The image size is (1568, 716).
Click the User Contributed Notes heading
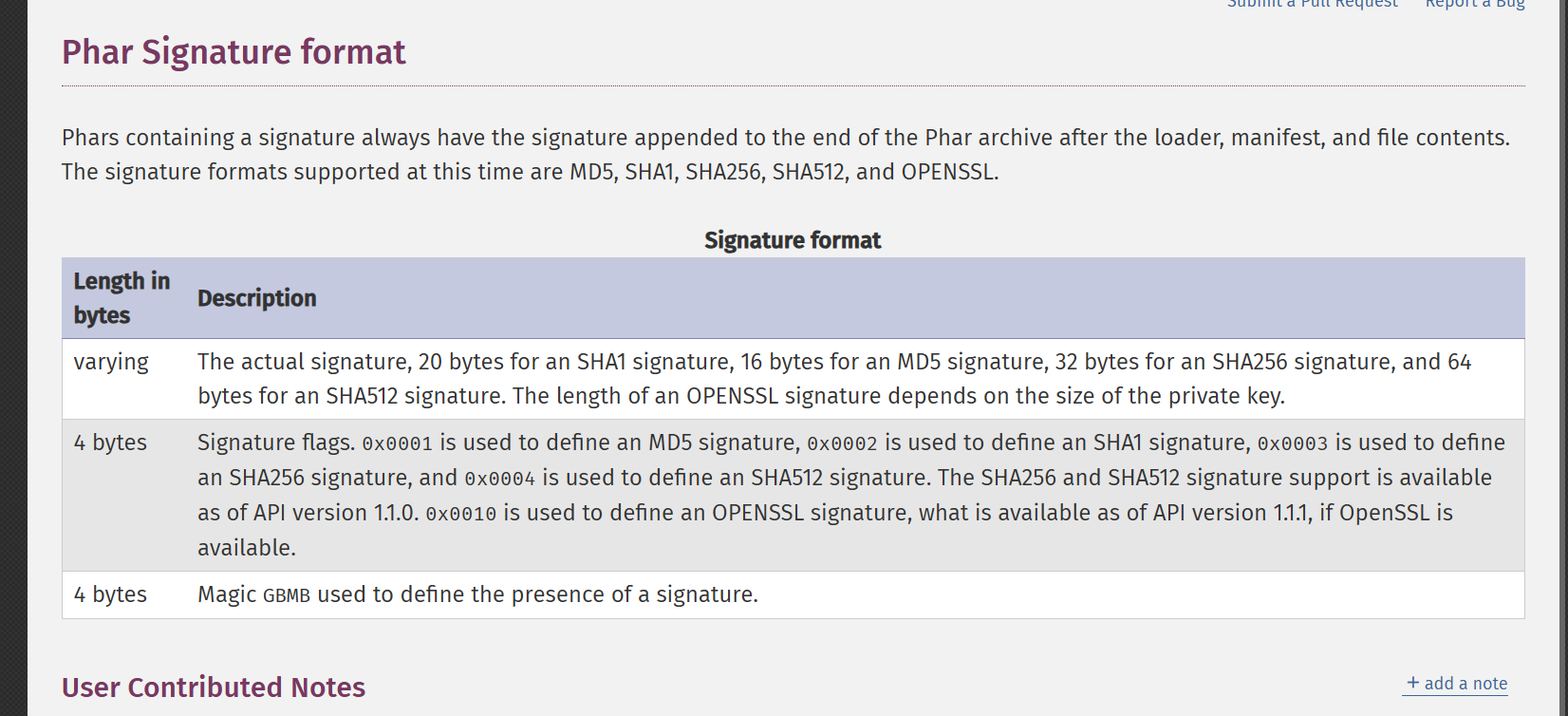tap(214, 688)
